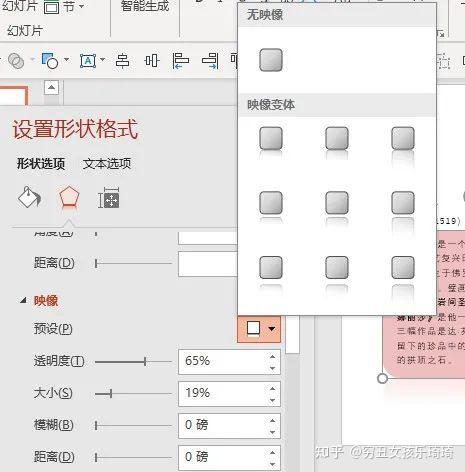Screen dimensions: 465x472
Task: Increase blur value with up spinner arrow
Action: coord(273,420)
